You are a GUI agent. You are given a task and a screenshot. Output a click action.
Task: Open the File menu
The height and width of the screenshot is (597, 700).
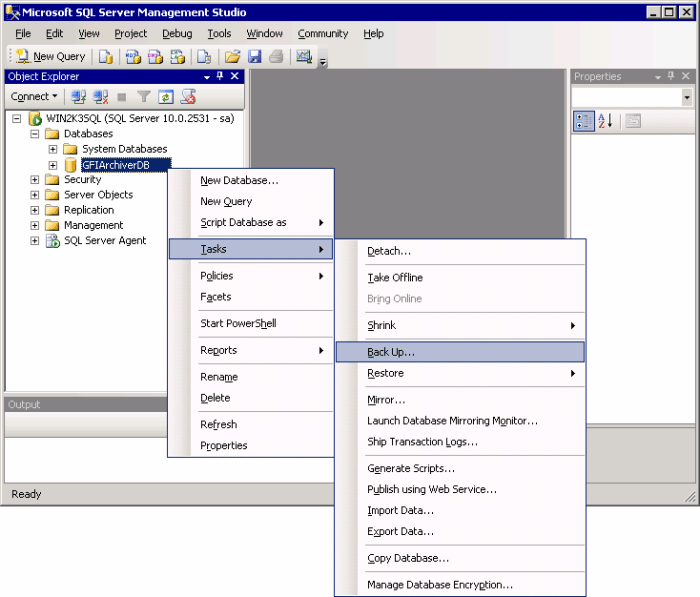click(x=23, y=33)
